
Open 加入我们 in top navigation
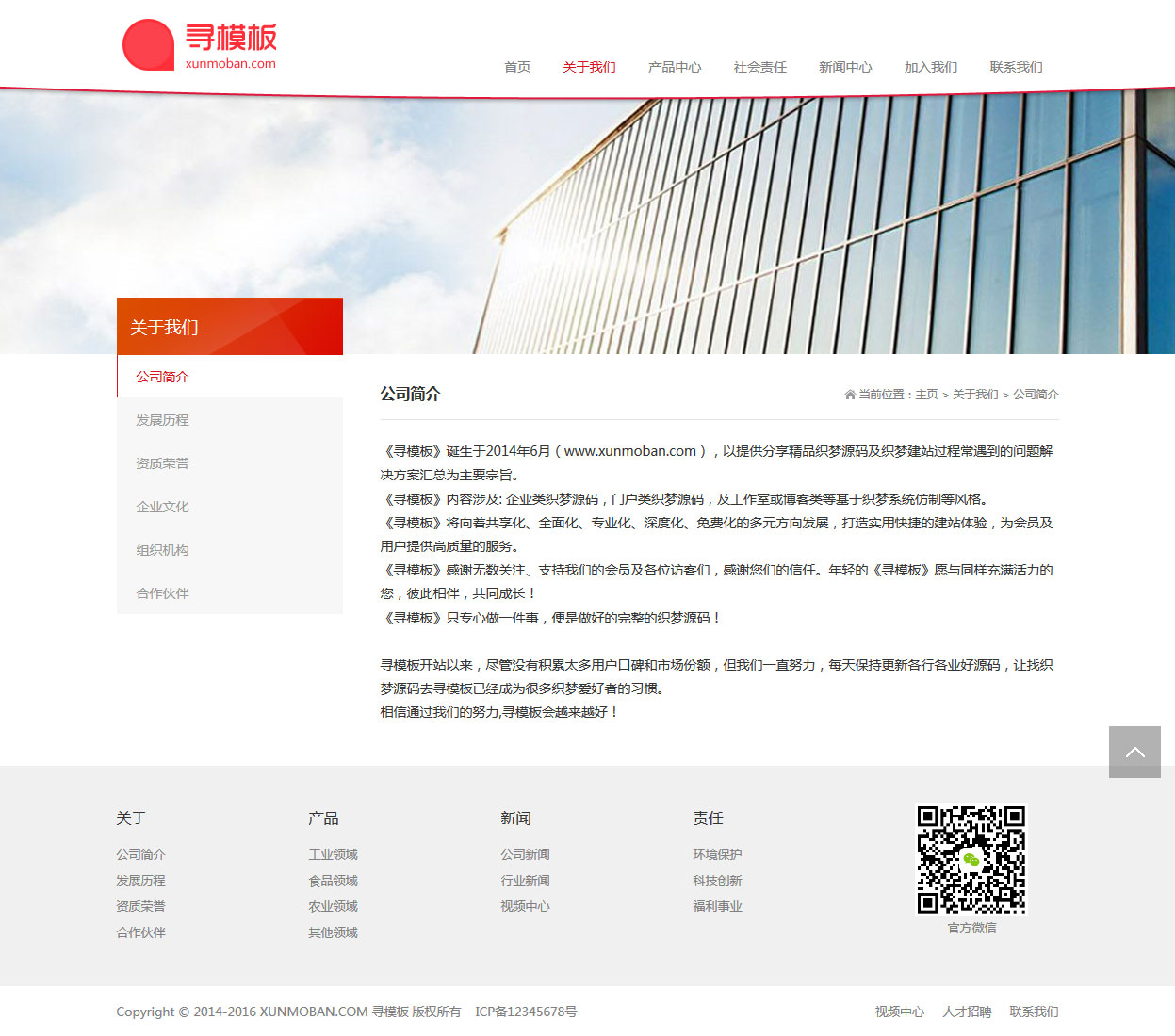pyautogui.click(x=931, y=67)
